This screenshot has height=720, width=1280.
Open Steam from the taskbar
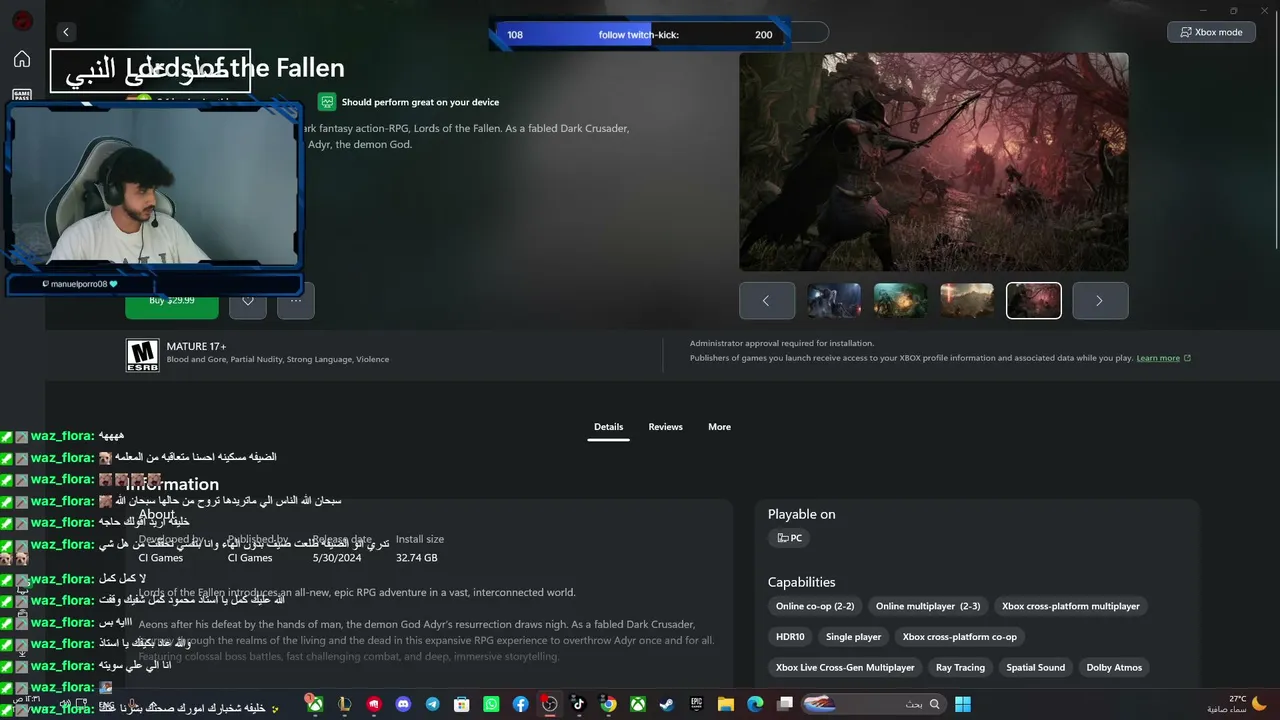pyautogui.click(x=666, y=704)
